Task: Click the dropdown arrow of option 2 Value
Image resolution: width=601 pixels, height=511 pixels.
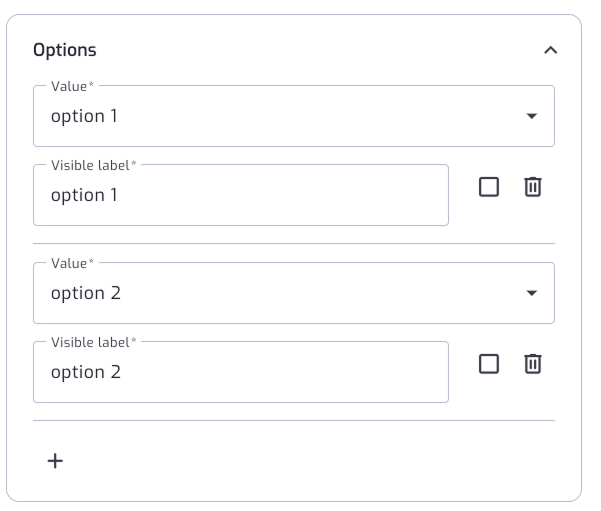Action: tap(532, 293)
